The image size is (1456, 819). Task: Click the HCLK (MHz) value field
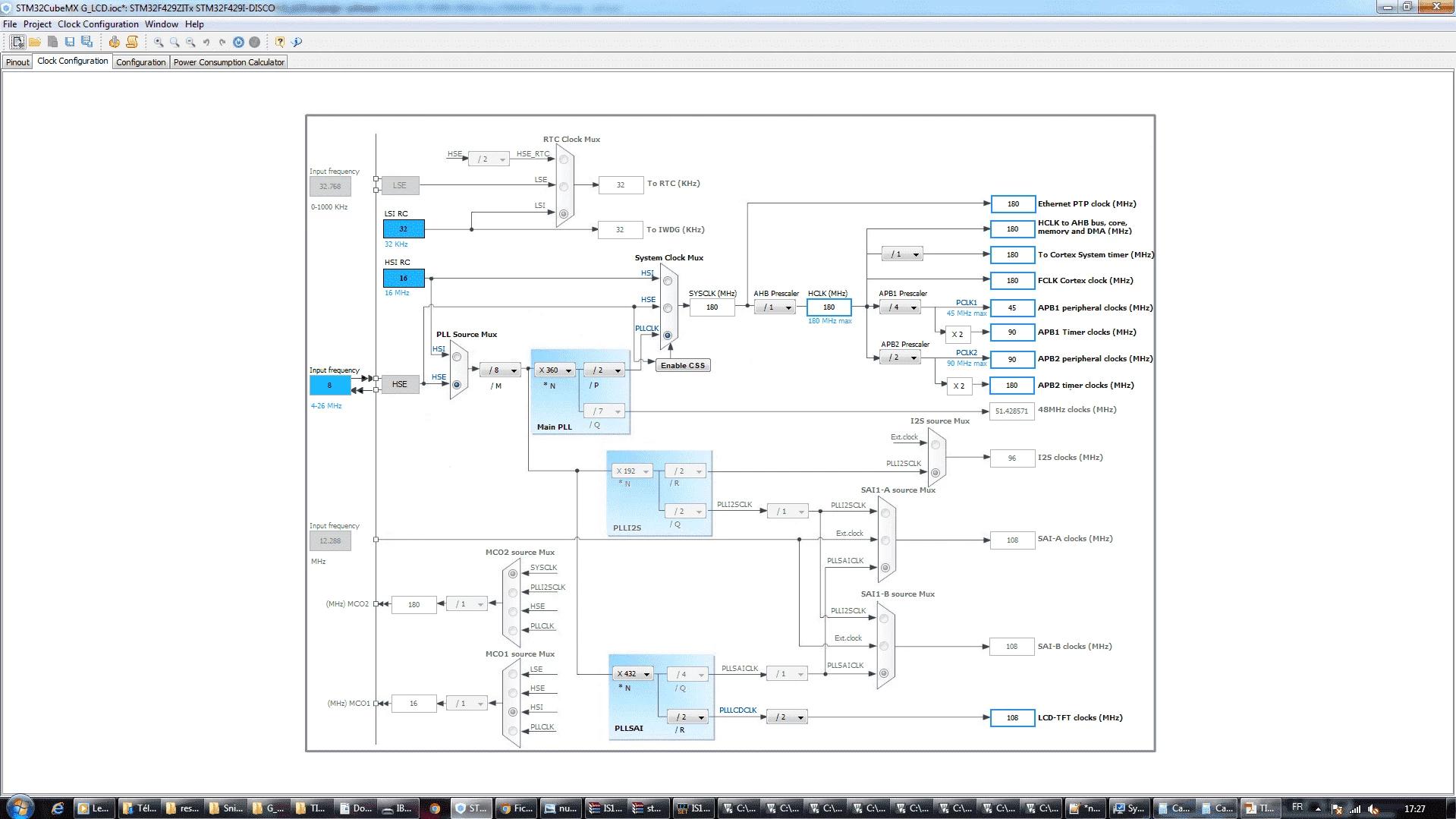pyautogui.click(x=829, y=307)
